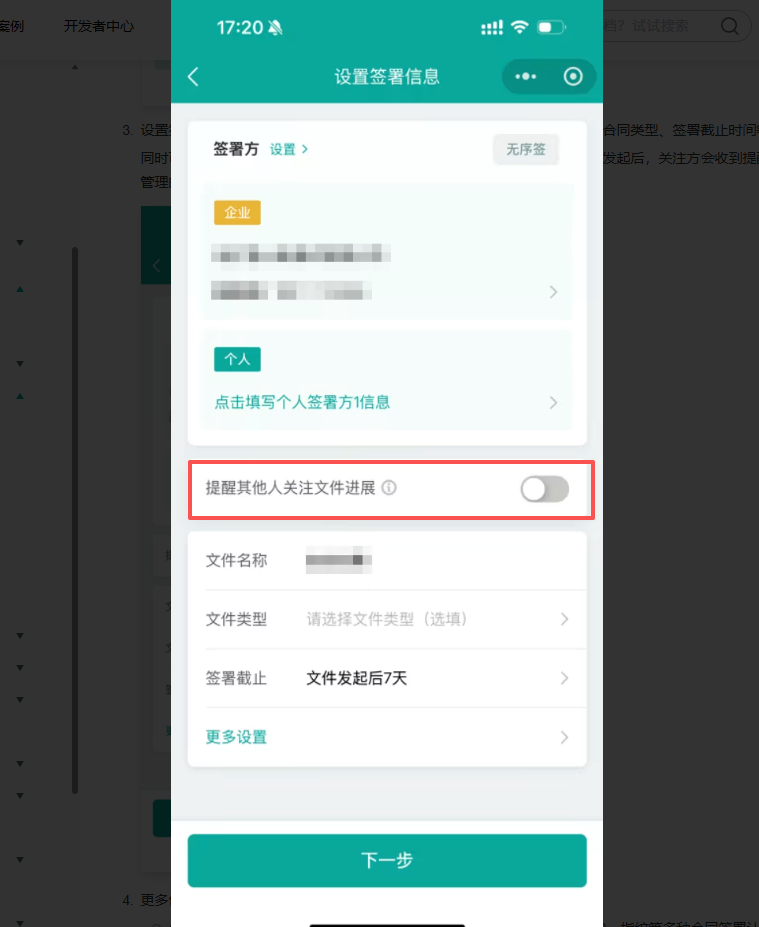Open 开发者中心 in background page nav

click(x=99, y=26)
